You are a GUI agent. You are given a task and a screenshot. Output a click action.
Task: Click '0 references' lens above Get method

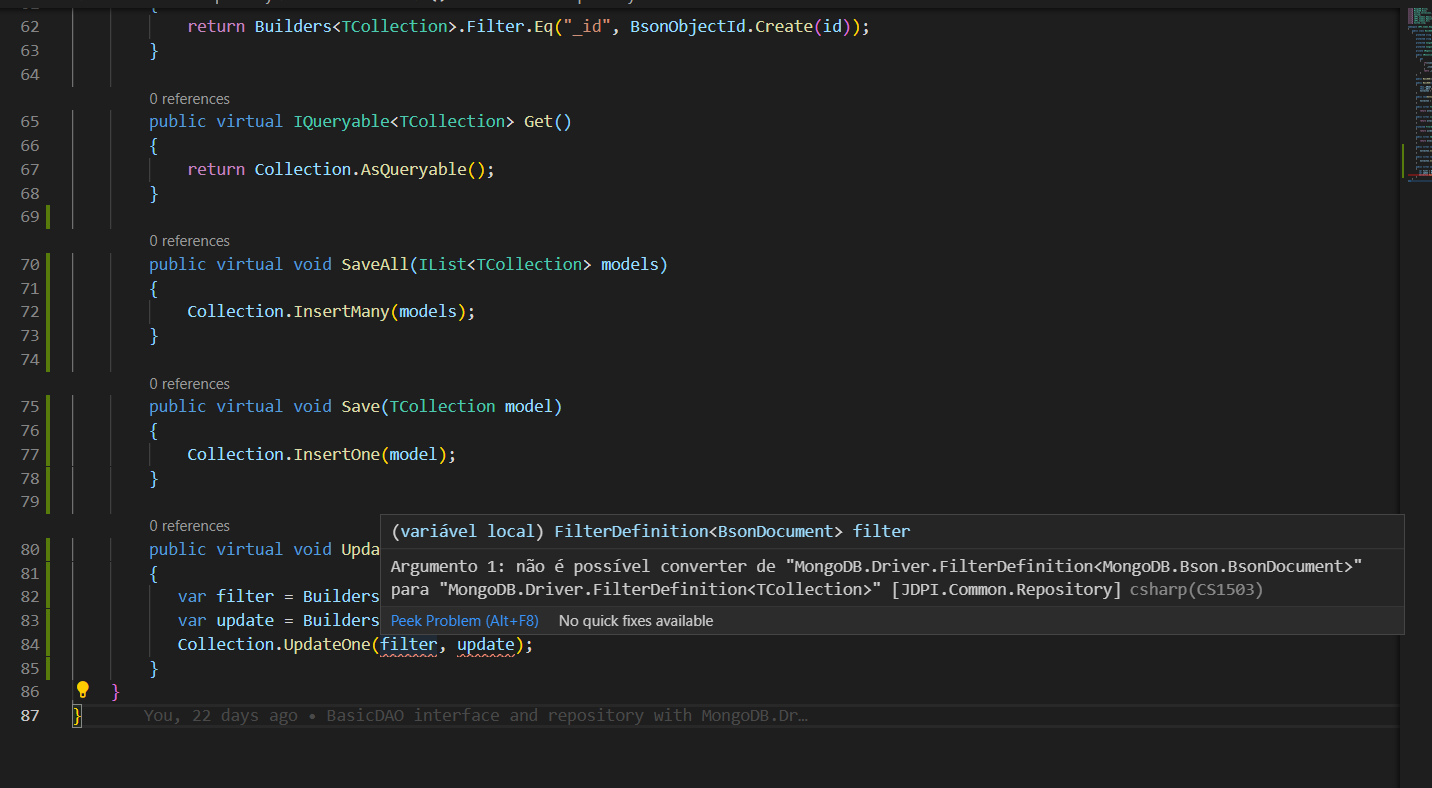(x=189, y=99)
